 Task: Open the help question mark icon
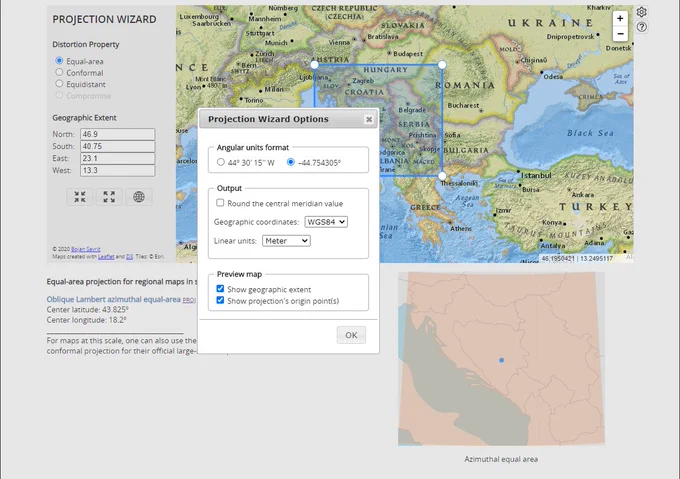pyautogui.click(x=641, y=27)
